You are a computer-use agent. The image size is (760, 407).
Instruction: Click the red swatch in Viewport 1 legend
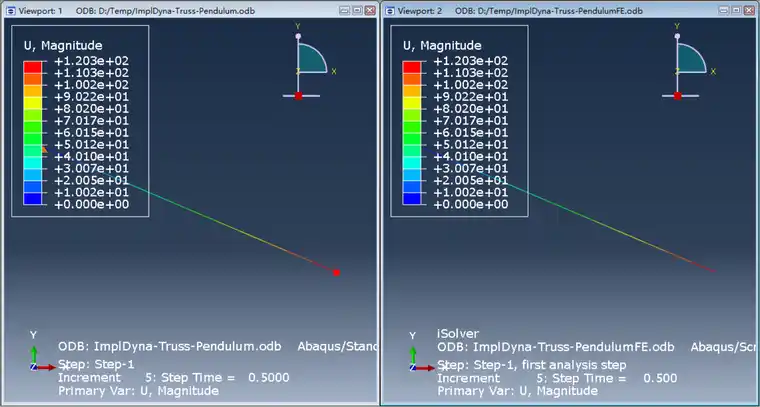(32, 67)
